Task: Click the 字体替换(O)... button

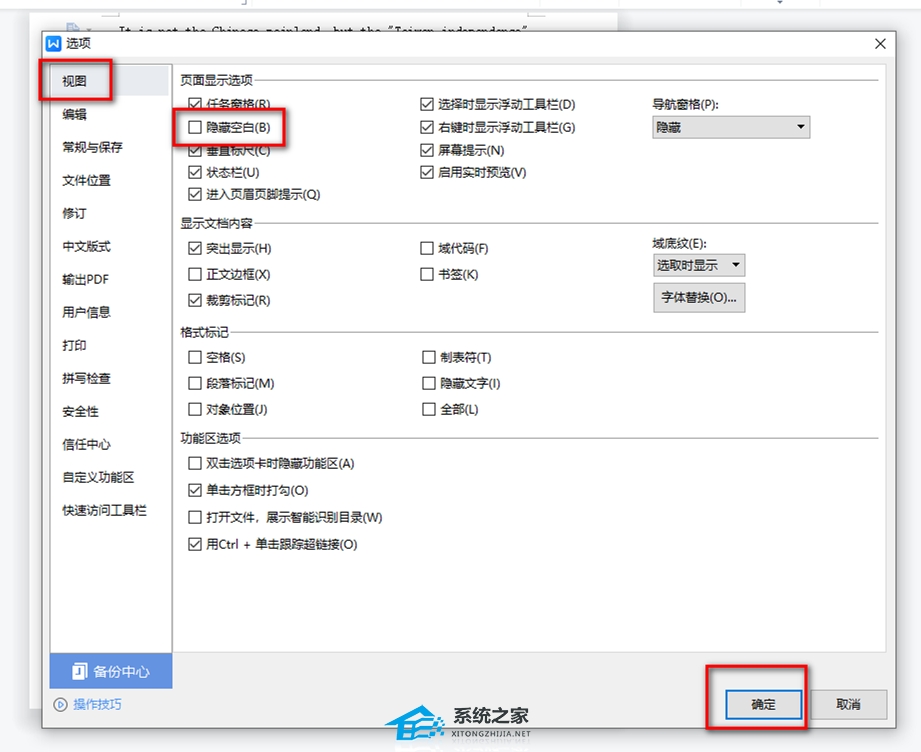Action: [699, 297]
